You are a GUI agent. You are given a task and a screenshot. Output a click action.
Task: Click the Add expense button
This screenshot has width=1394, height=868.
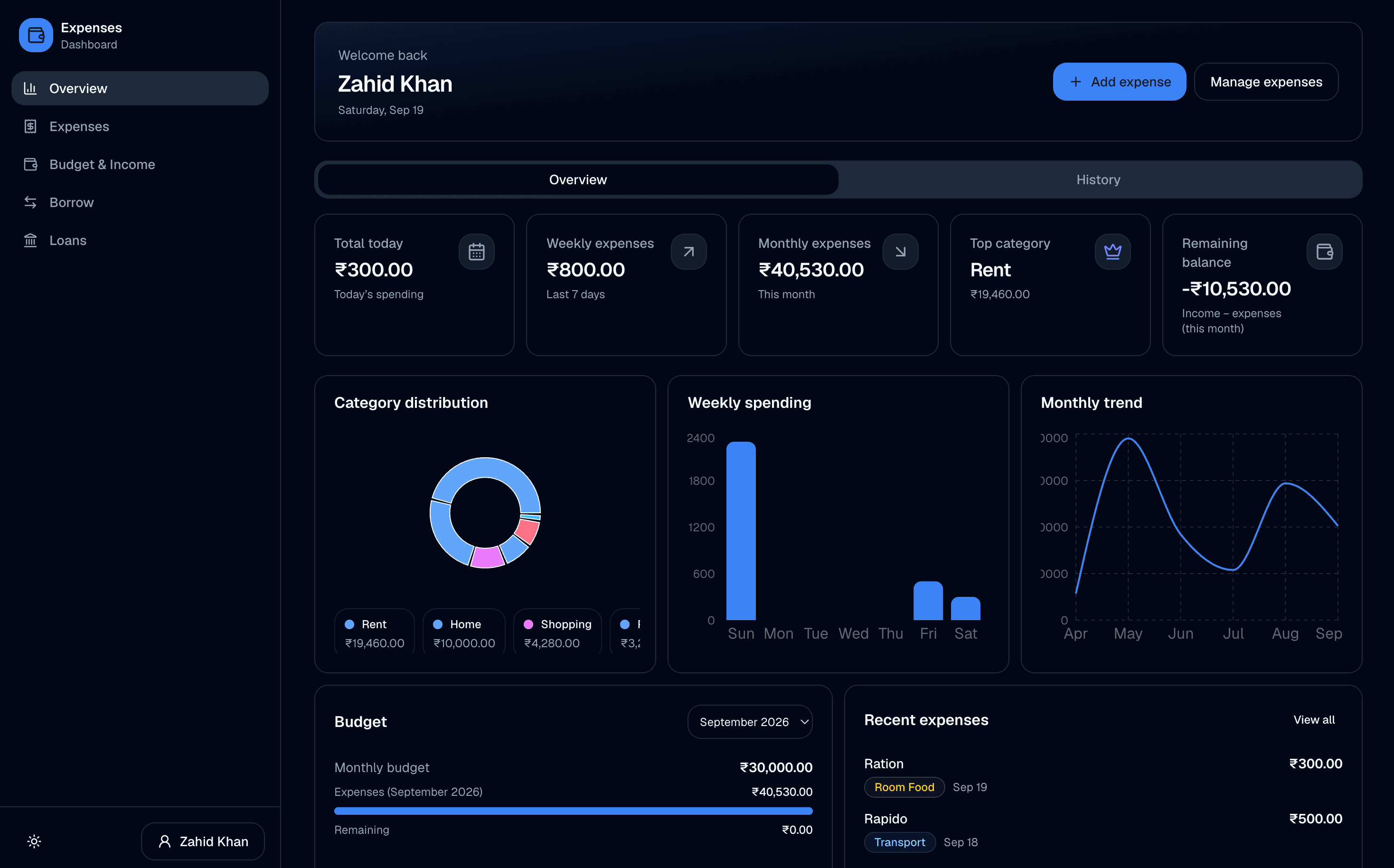1119,82
